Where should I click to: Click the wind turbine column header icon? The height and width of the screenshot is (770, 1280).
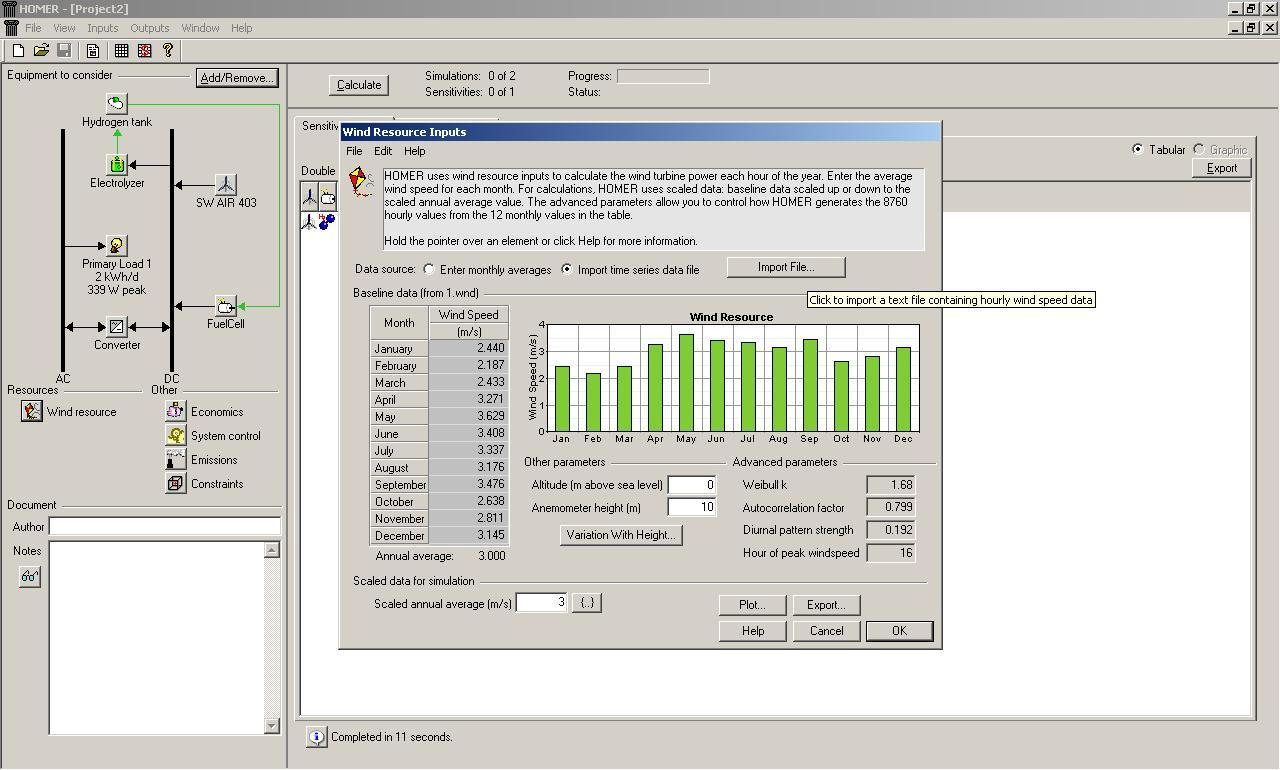pos(310,197)
